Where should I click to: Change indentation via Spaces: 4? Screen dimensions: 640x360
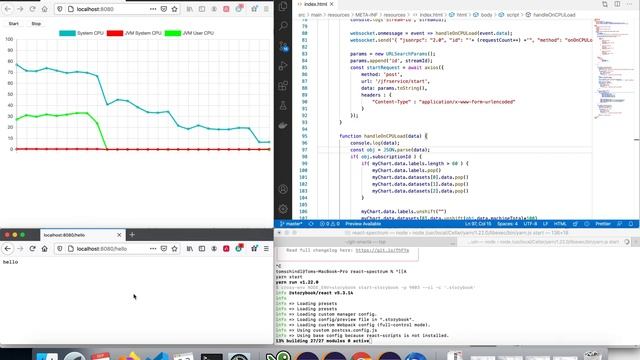[x=507, y=224]
